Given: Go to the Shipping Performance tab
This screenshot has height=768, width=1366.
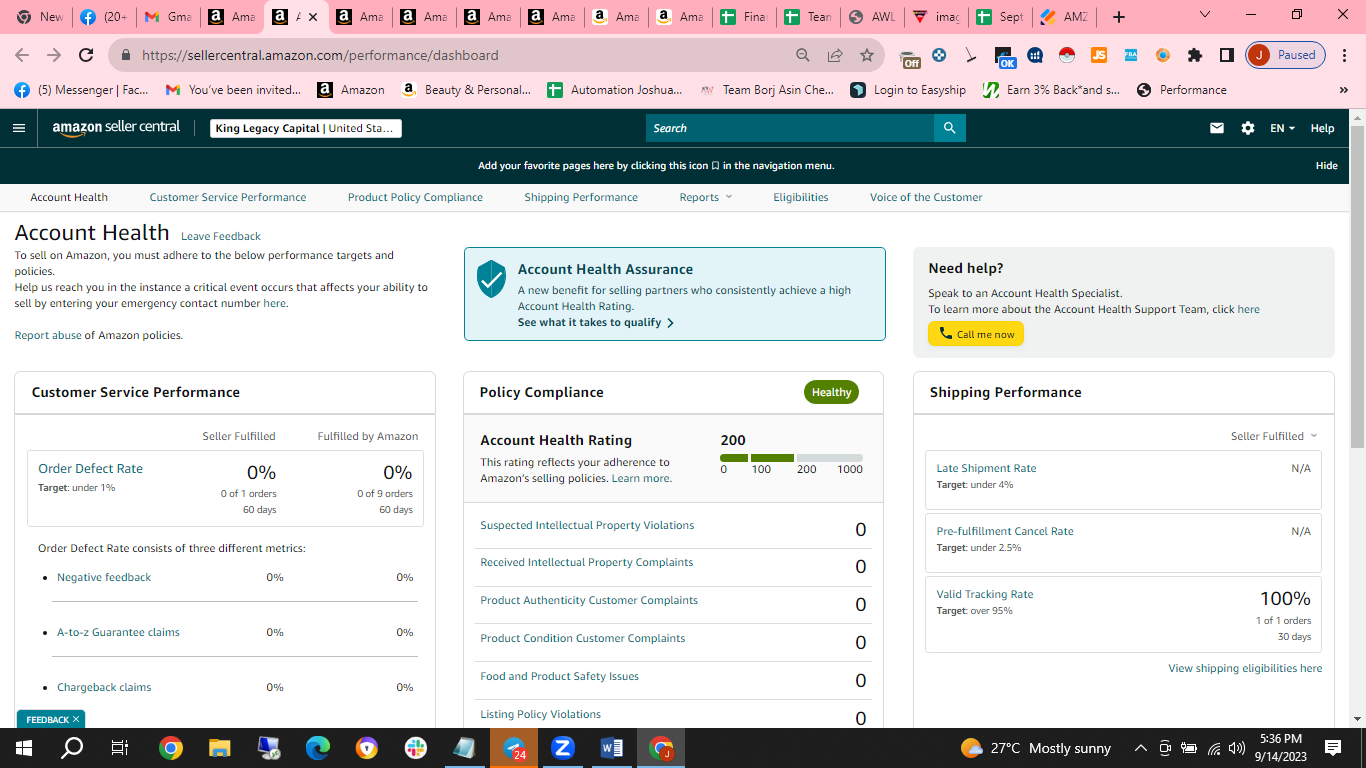Looking at the screenshot, I should 581,197.
